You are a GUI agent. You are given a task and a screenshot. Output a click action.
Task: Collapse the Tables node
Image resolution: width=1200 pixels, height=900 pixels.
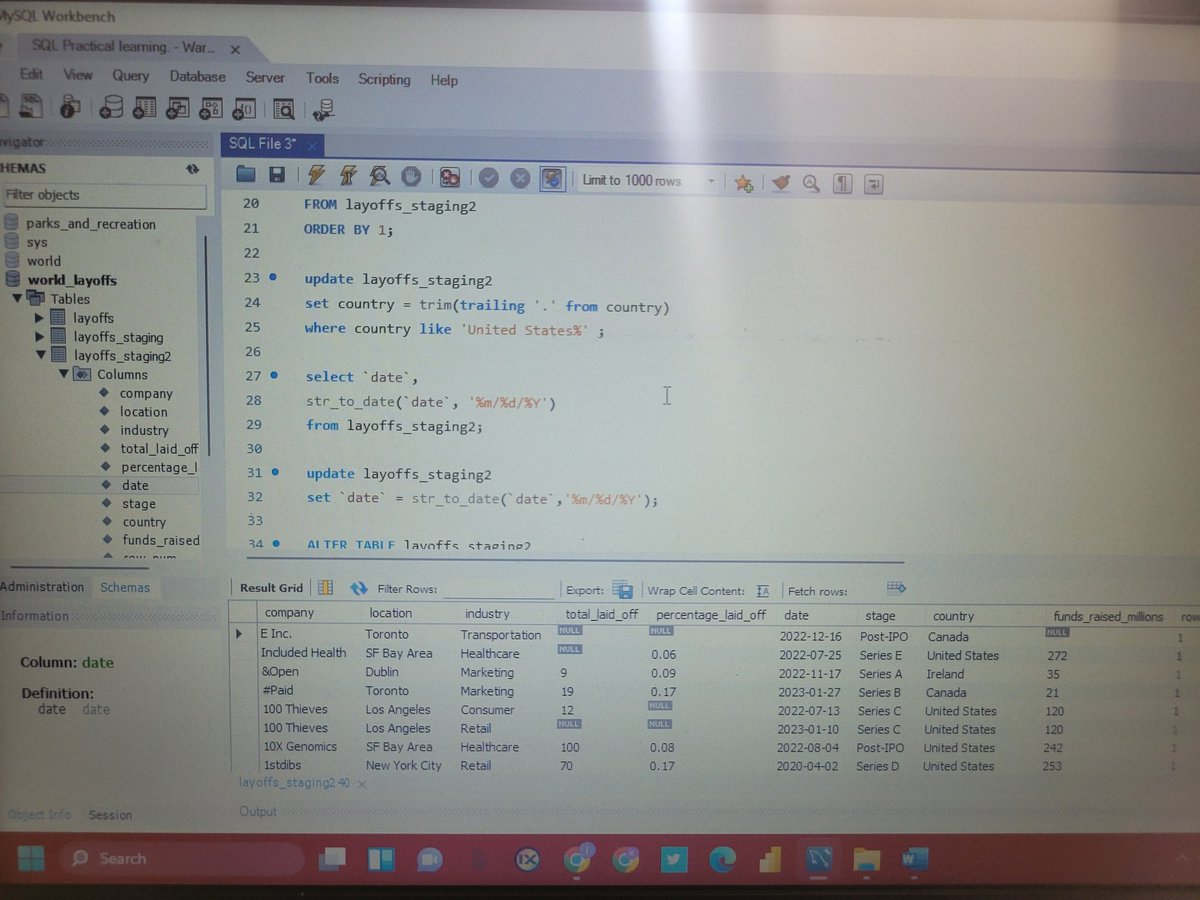coord(17,298)
